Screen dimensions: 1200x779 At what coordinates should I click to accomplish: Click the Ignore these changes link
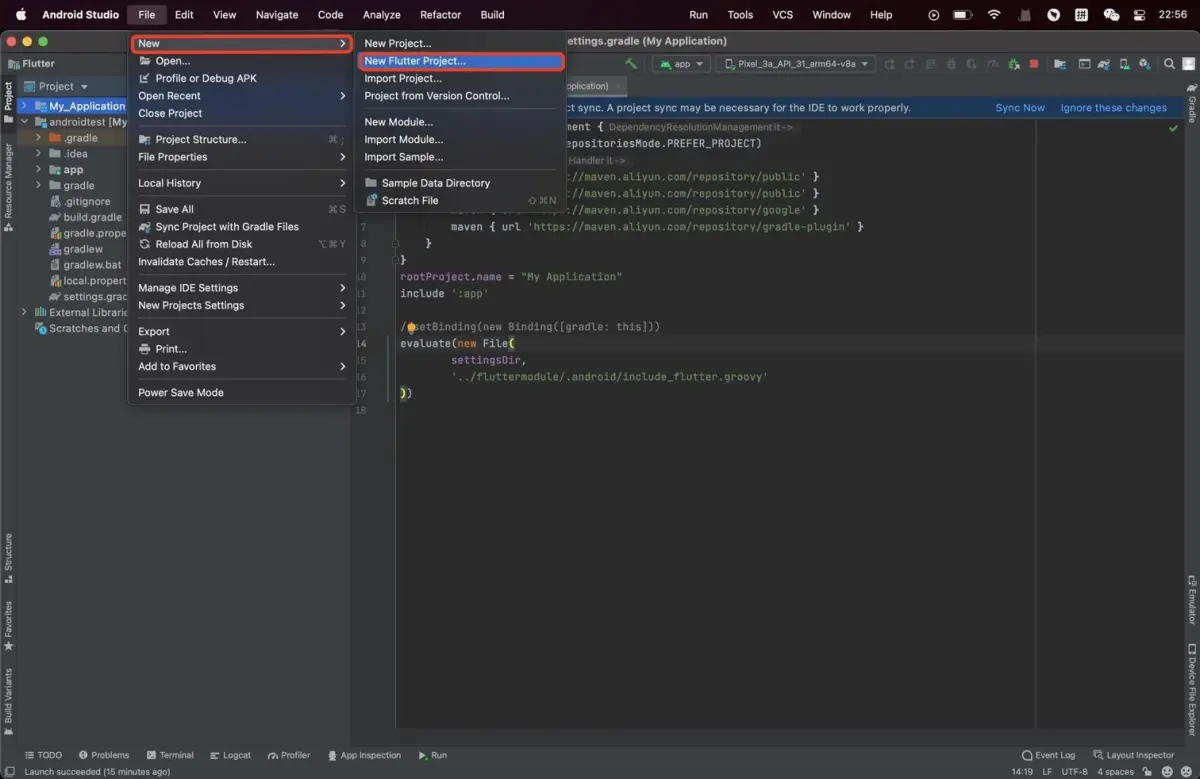1113,107
